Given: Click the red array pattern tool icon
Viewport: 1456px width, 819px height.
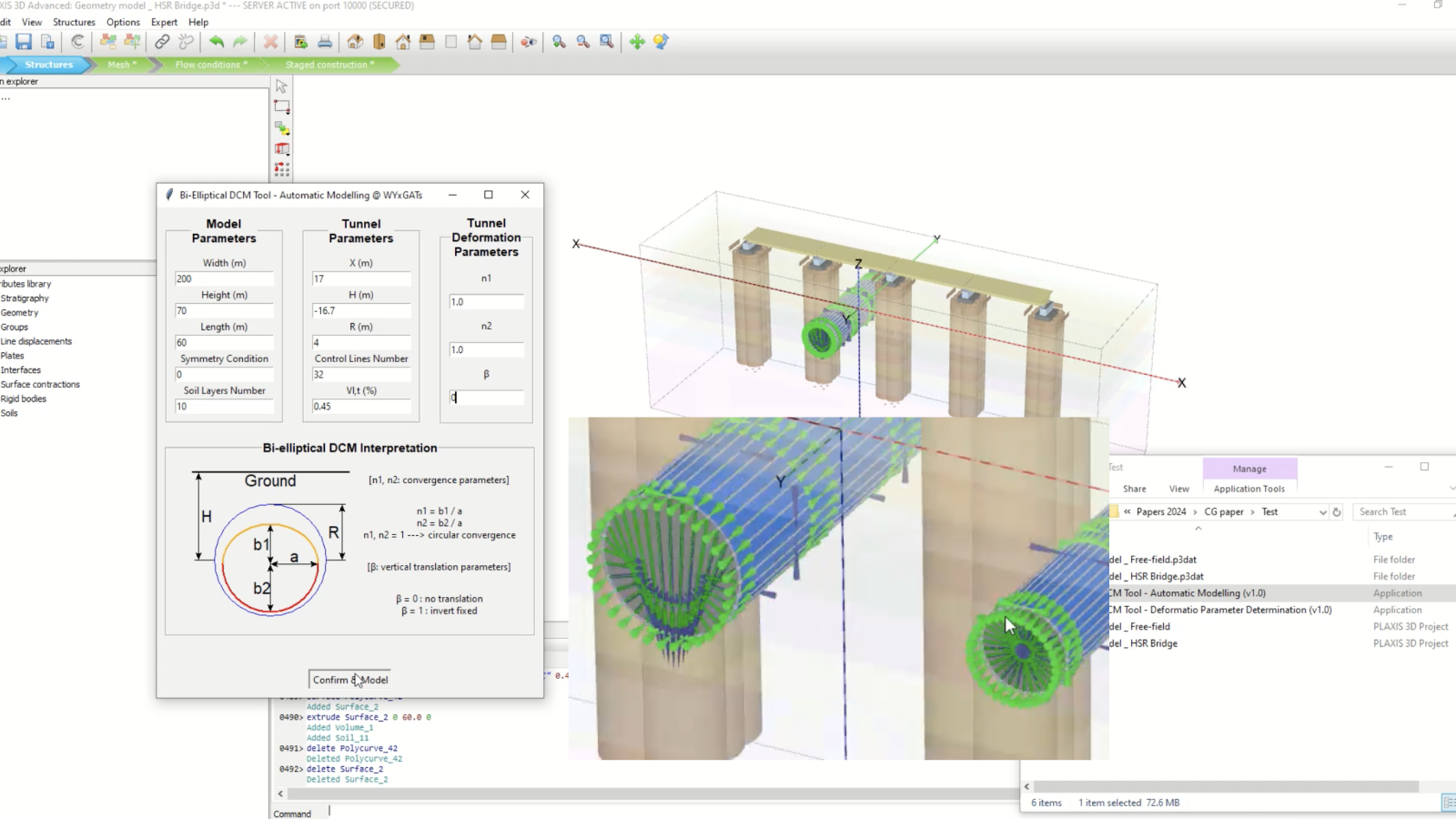Looking at the screenshot, I should 282,169.
